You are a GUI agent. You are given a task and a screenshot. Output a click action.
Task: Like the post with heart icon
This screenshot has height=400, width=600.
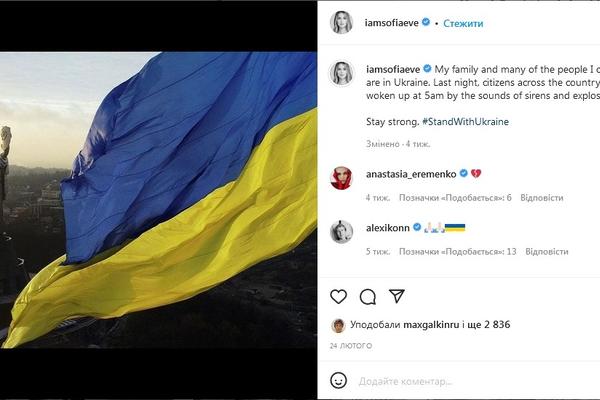(x=339, y=297)
